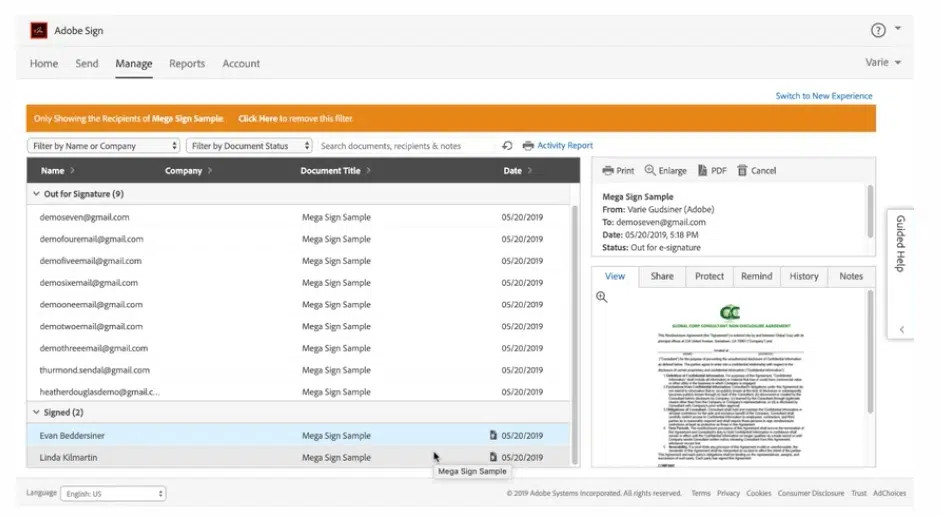This screenshot has height=516, width=941.
Task: Collapse the Out for Signature group
Action: pos(36,194)
